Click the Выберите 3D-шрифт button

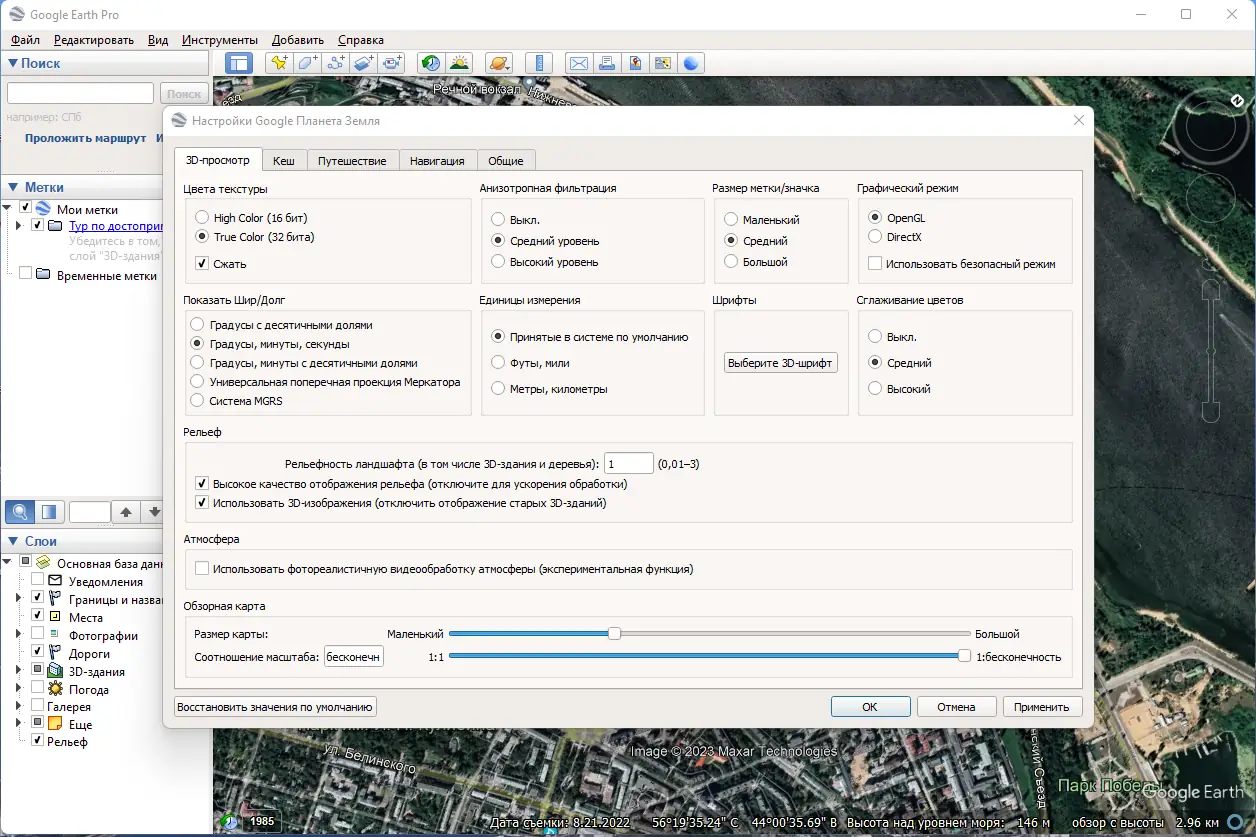tap(781, 363)
